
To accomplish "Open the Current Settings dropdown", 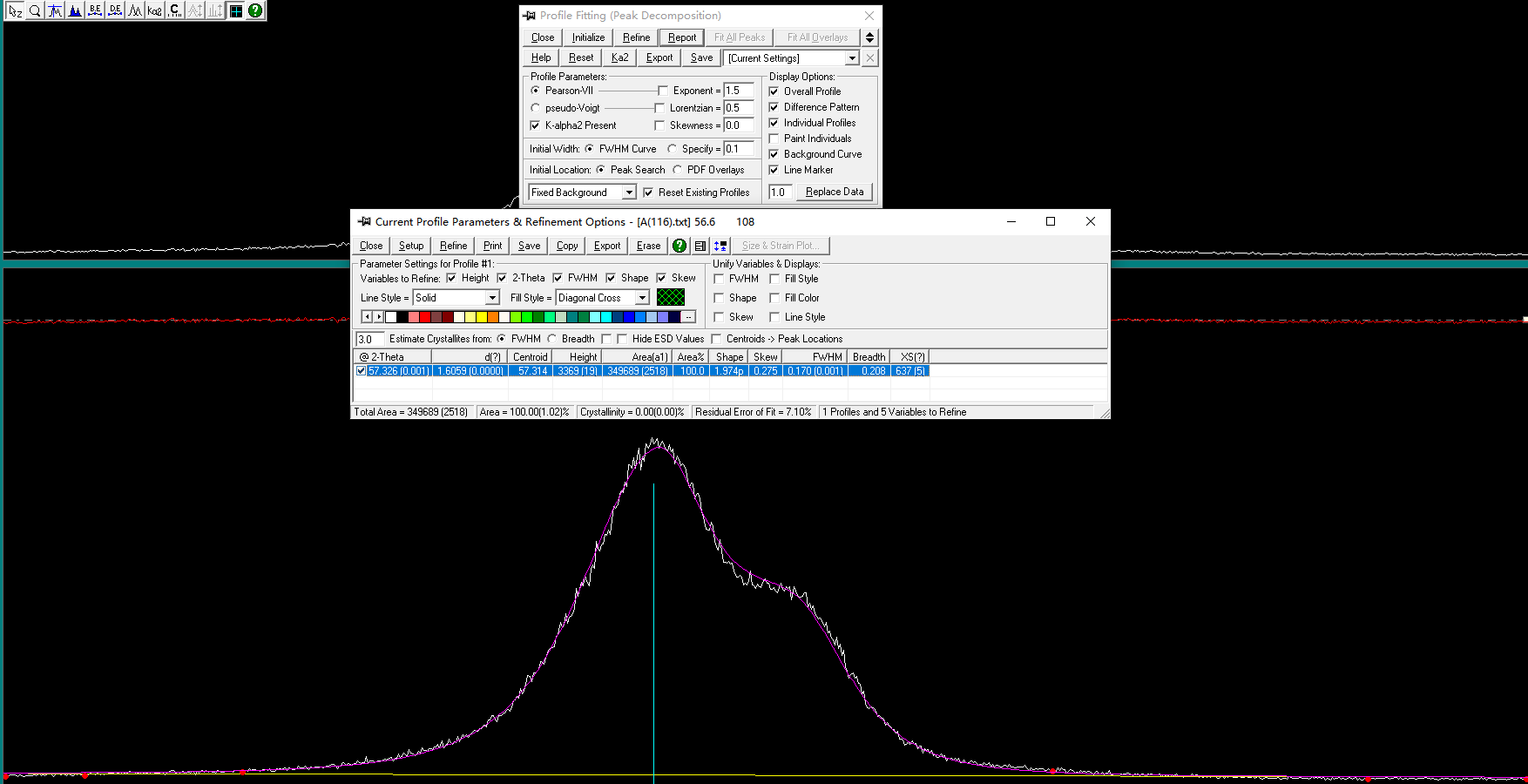I will point(852,58).
